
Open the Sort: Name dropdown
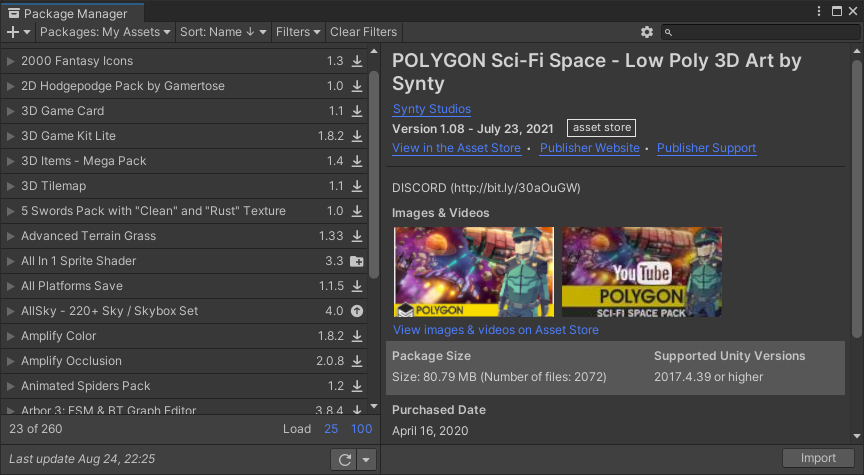tap(223, 32)
